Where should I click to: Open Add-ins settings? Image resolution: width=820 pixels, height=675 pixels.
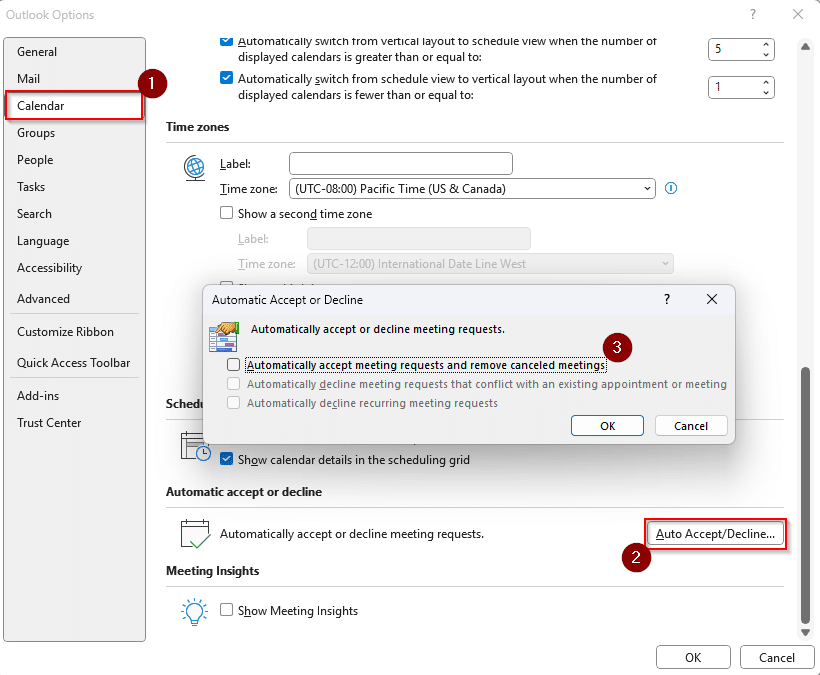pyautogui.click(x=75, y=396)
